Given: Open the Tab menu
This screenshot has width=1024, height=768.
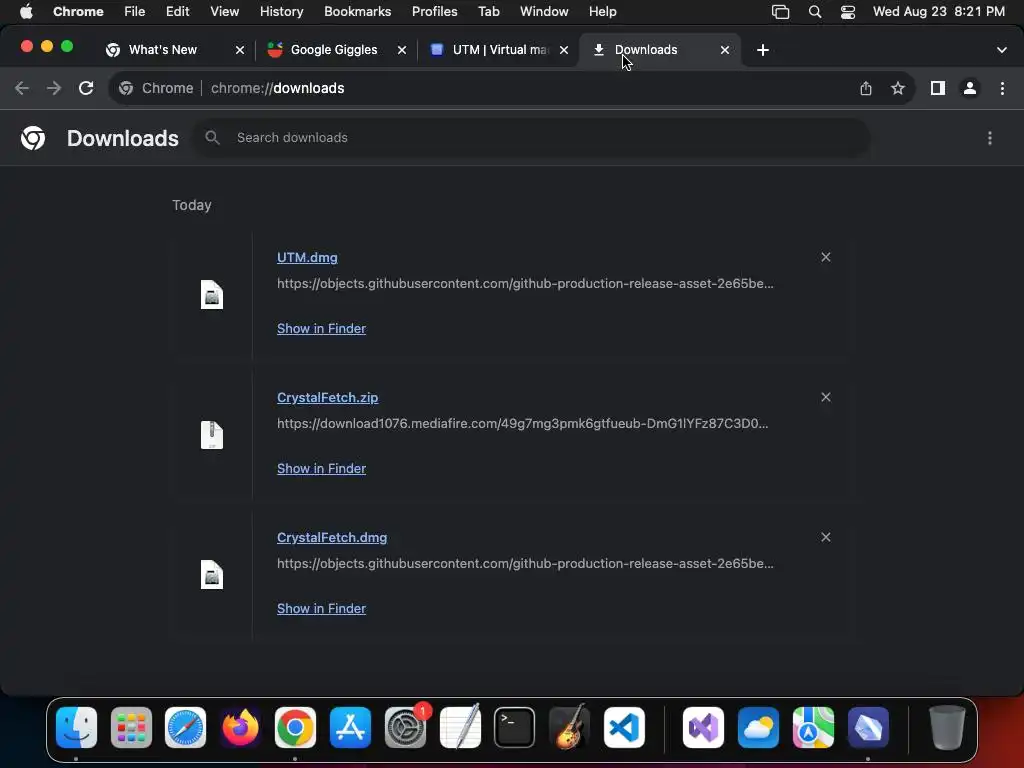Looking at the screenshot, I should (488, 12).
